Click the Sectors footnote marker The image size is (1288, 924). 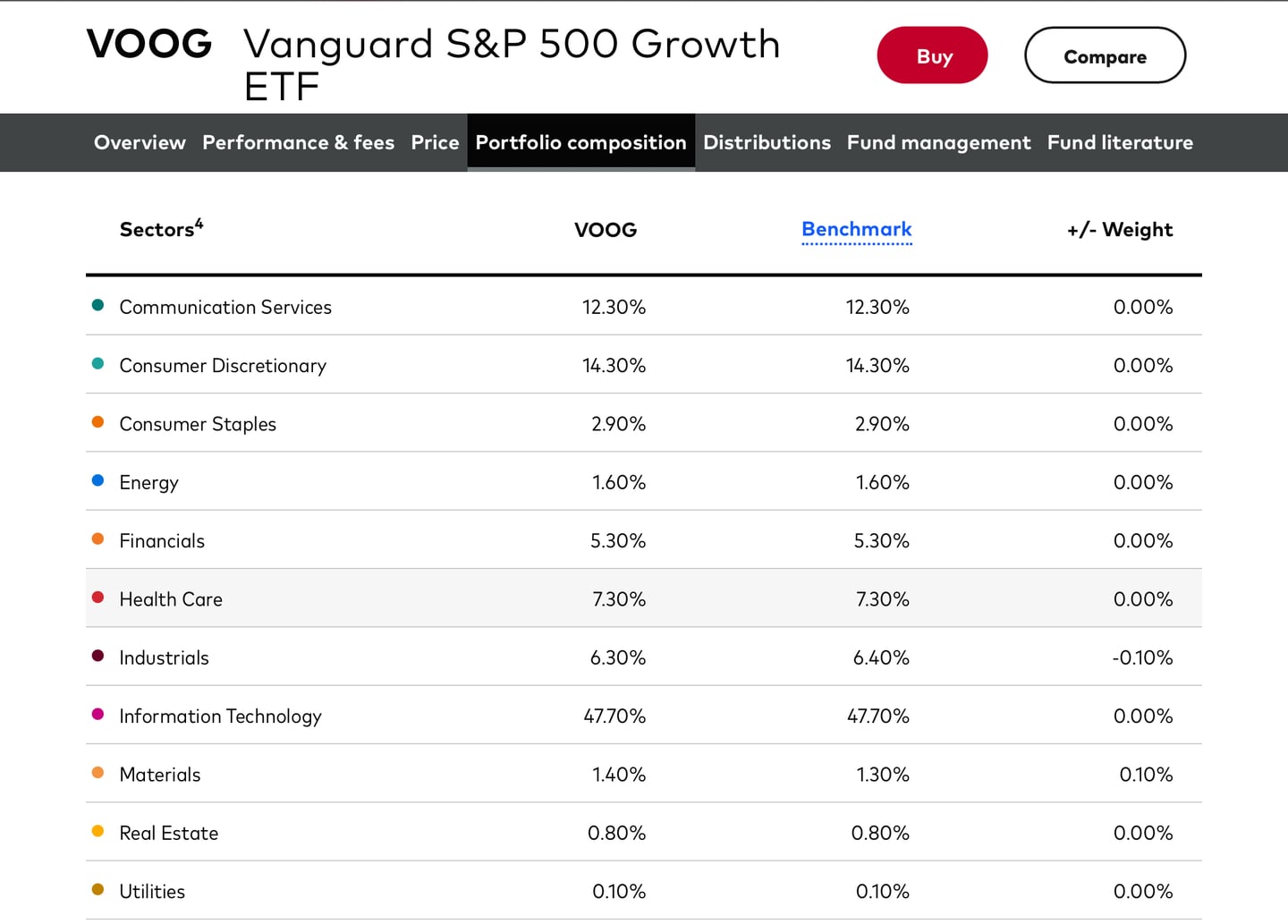pyautogui.click(x=199, y=221)
